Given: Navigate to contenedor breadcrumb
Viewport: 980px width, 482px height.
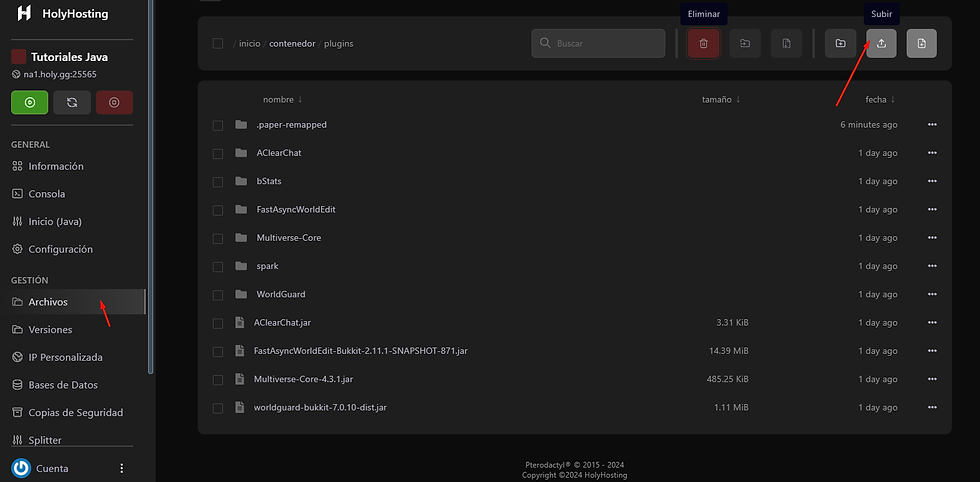Looking at the screenshot, I should coord(292,44).
